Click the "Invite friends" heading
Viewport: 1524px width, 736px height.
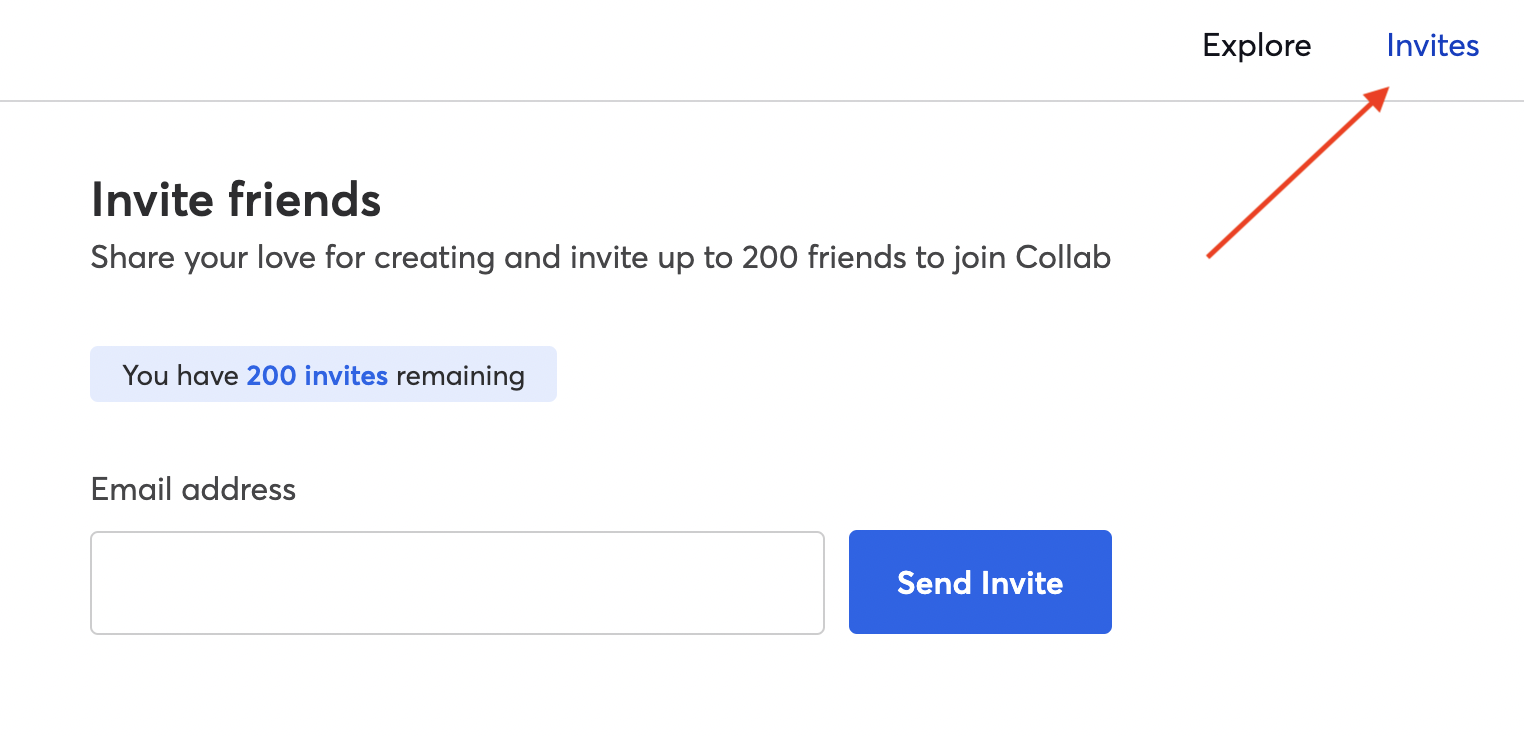tap(236, 199)
